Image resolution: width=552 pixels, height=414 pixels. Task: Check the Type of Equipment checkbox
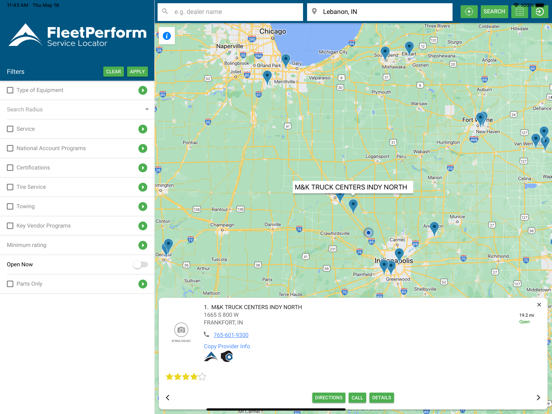point(10,90)
